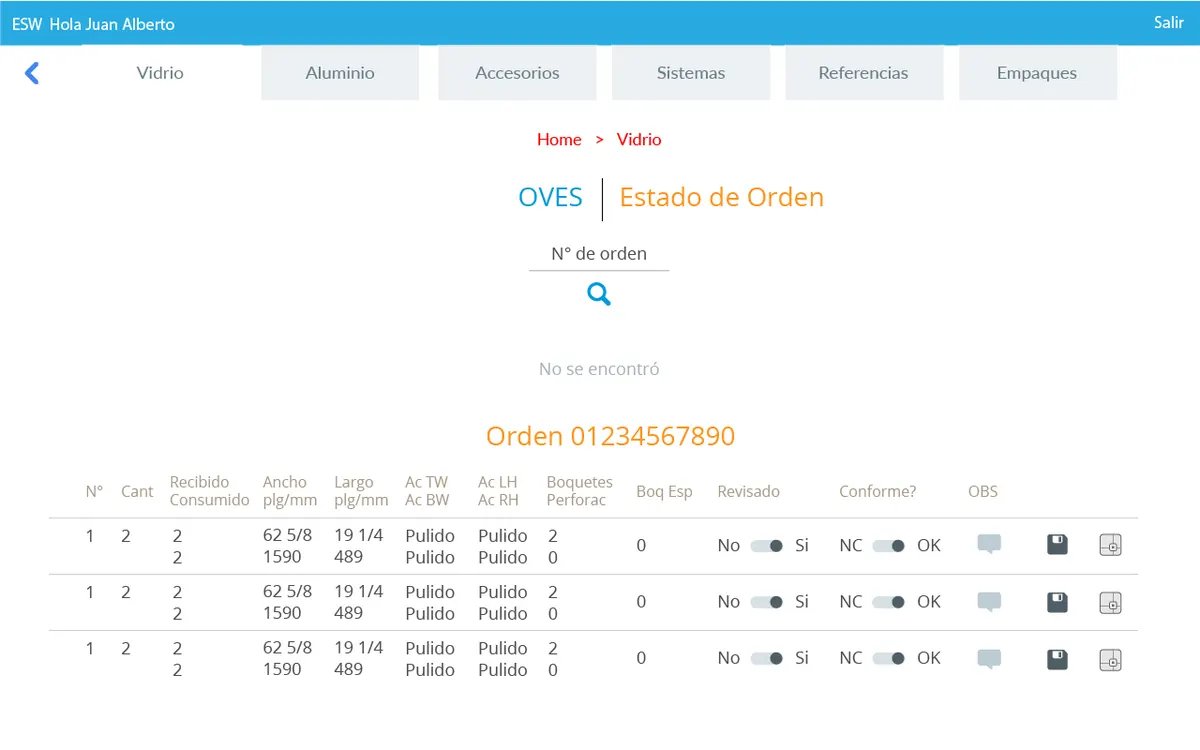Open the comment bubble in the second row
The width and height of the screenshot is (1200, 750).
click(989, 602)
